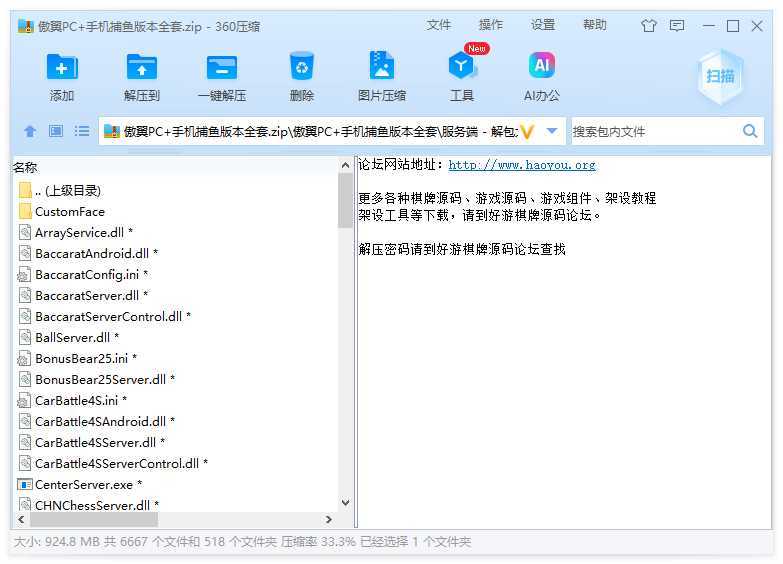The height and width of the screenshot is (564, 783).
Task: Open the skin (shirt) icon in title bar
Action: click(x=650, y=26)
